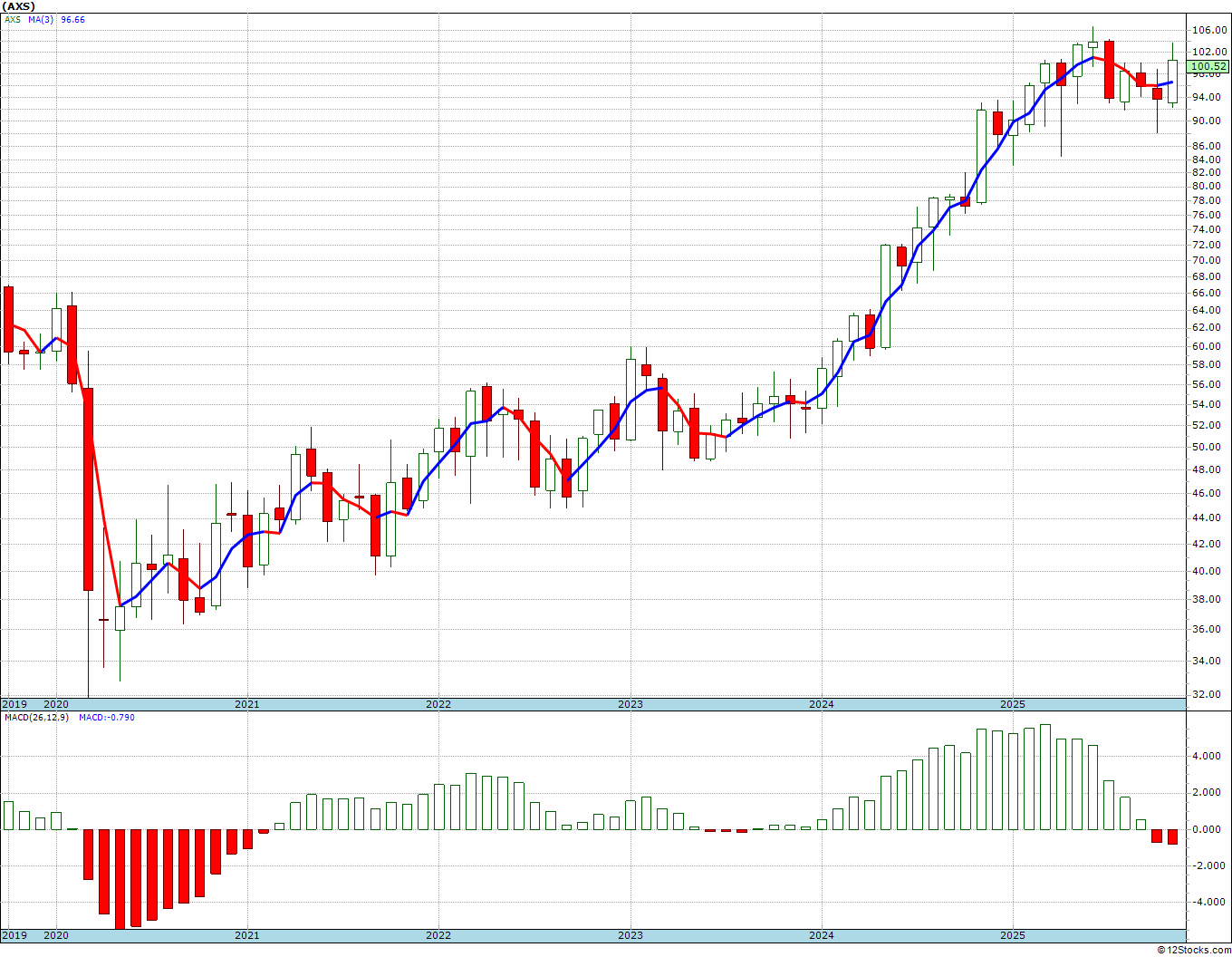The width and height of the screenshot is (1232, 957).
Task: Select the 58.00 price axis label
Action: coord(1209,364)
